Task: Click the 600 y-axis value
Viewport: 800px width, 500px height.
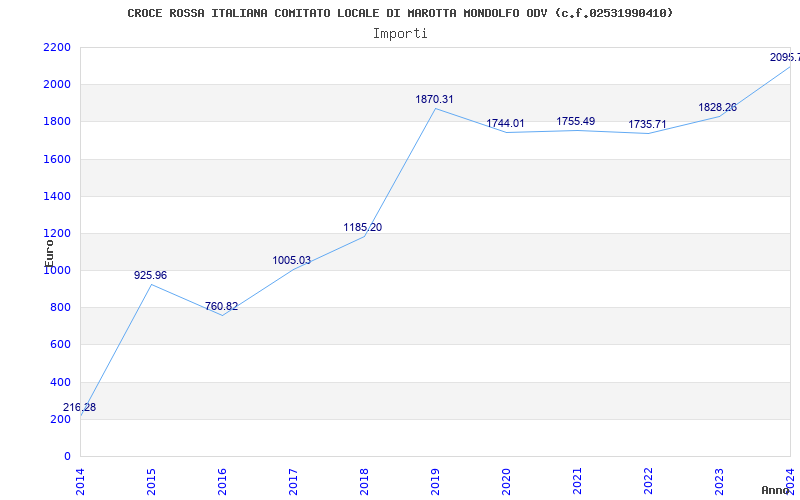Action: pyautogui.click(x=61, y=345)
